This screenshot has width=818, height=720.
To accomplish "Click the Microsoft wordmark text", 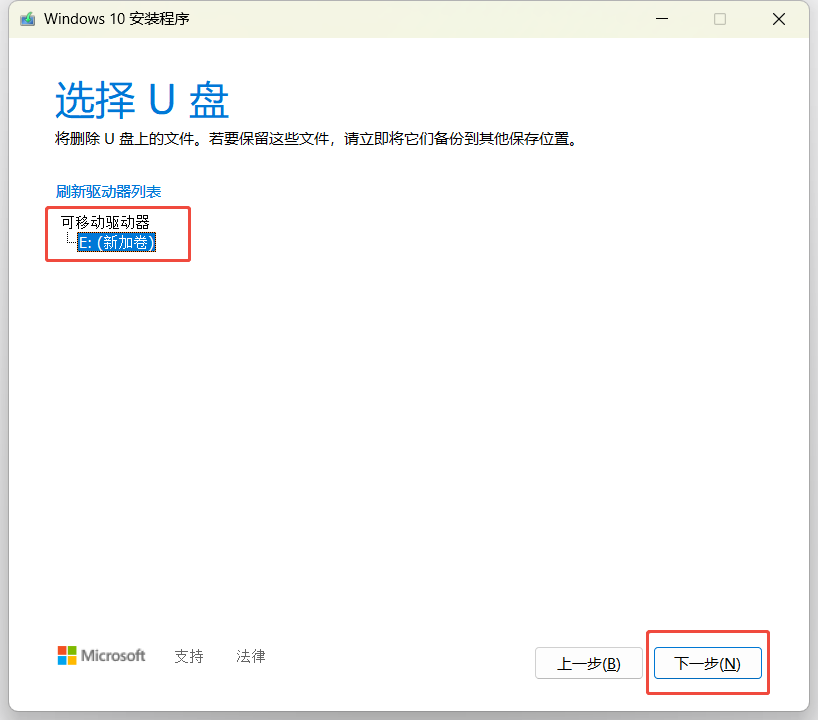I will (x=113, y=656).
